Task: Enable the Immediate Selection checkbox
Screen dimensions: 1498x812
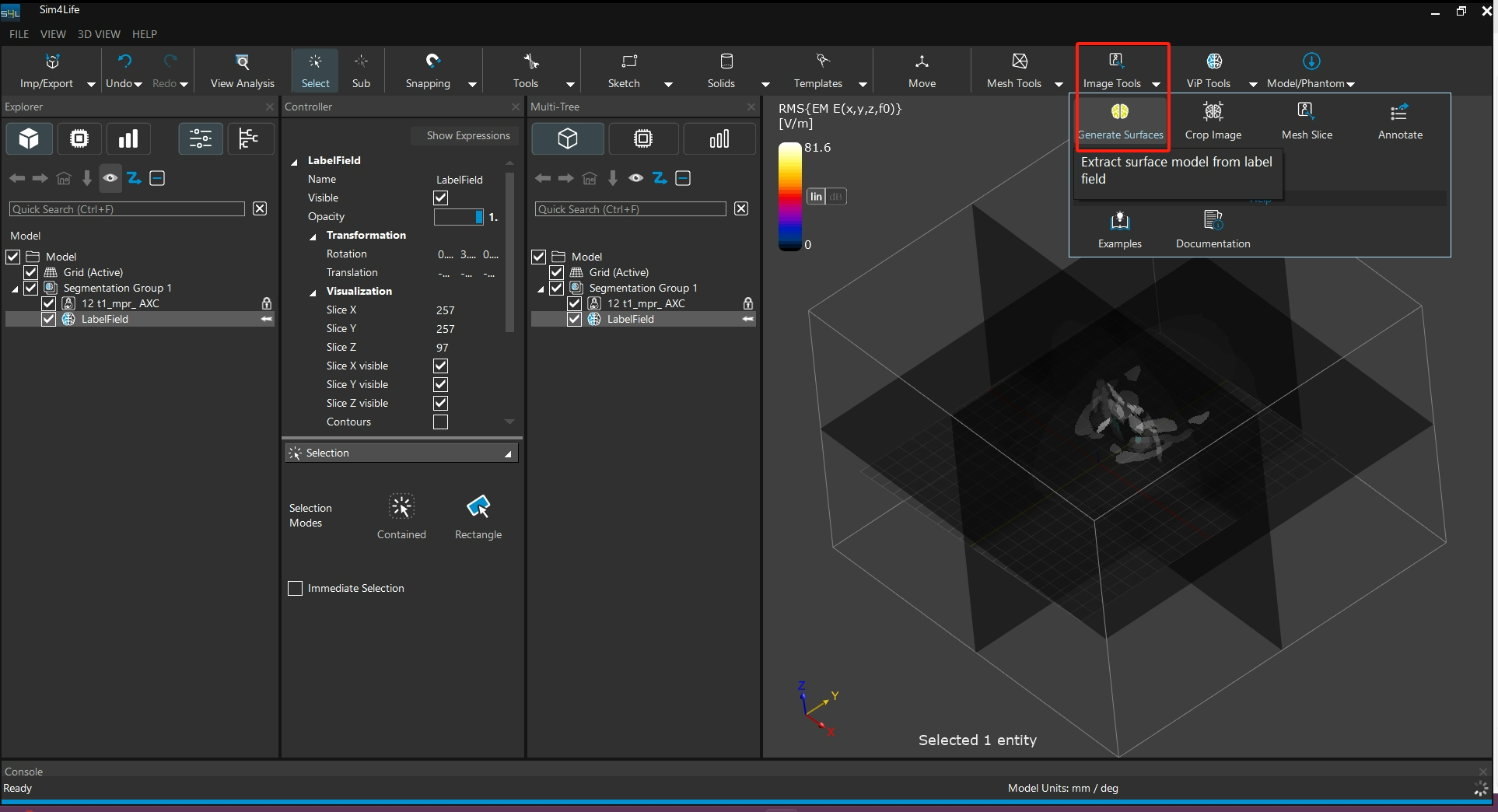Action: 296,589
